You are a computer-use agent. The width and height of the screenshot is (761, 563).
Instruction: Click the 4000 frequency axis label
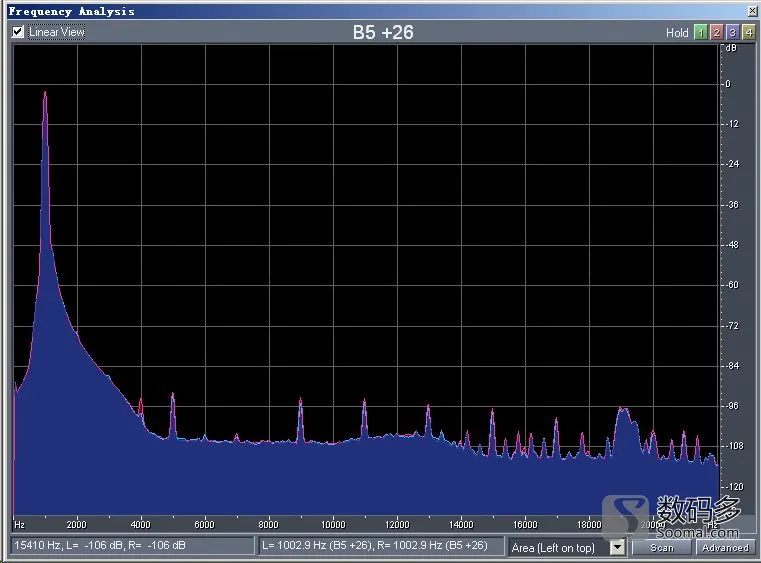pyautogui.click(x=141, y=525)
